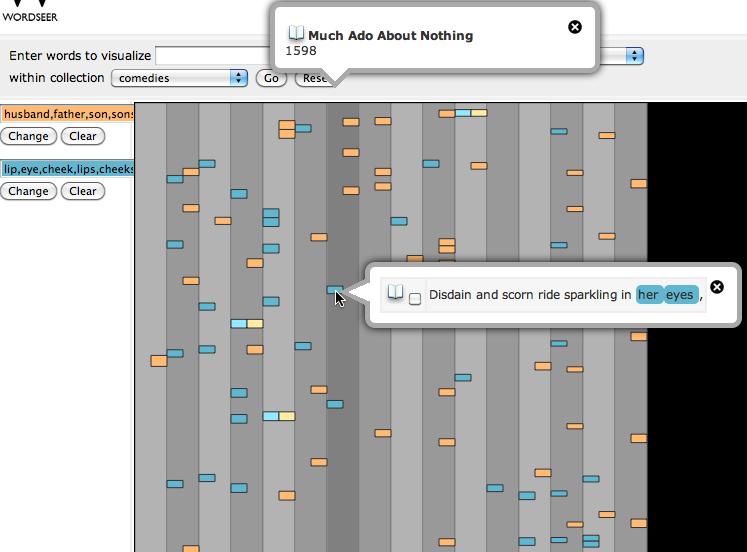747x552 pixels.
Task: Open the book icon in the sentence tooltip
Action: pos(395,292)
